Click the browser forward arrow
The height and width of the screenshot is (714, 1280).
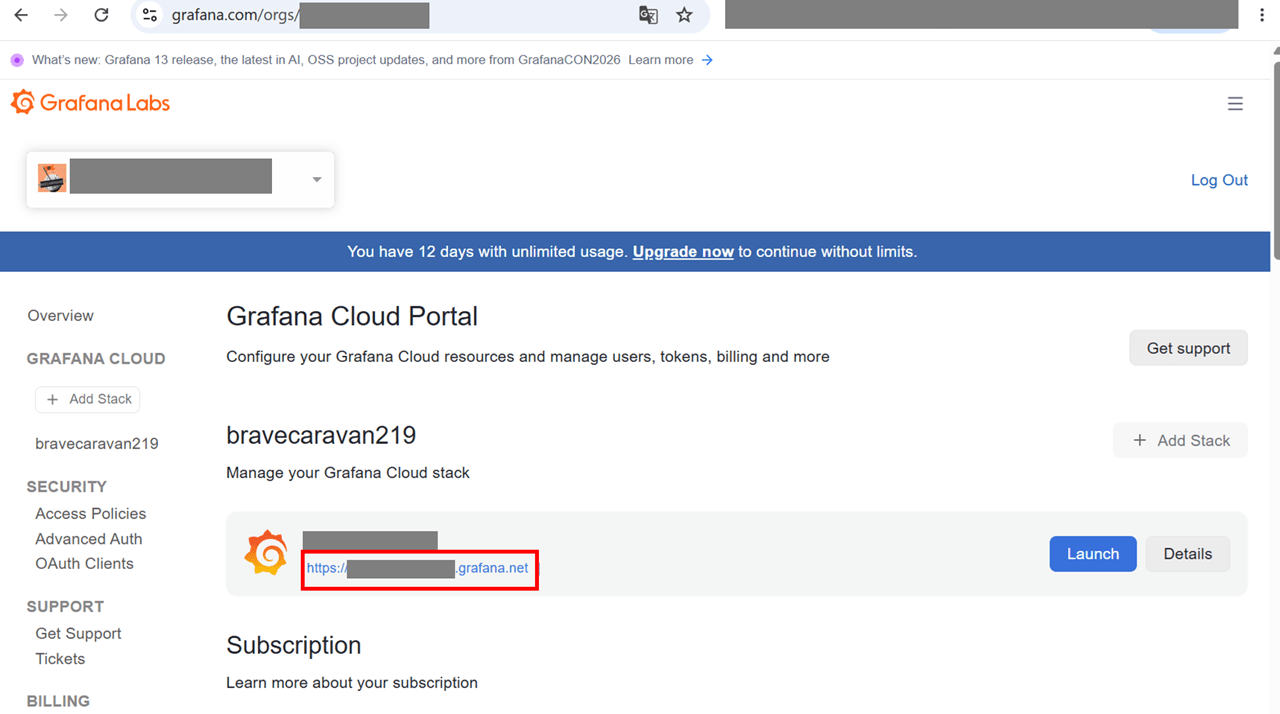tap(61, 15)
